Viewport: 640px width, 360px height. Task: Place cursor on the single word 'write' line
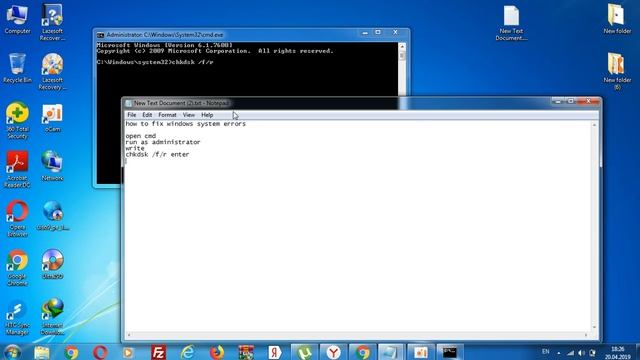point(135,148)
